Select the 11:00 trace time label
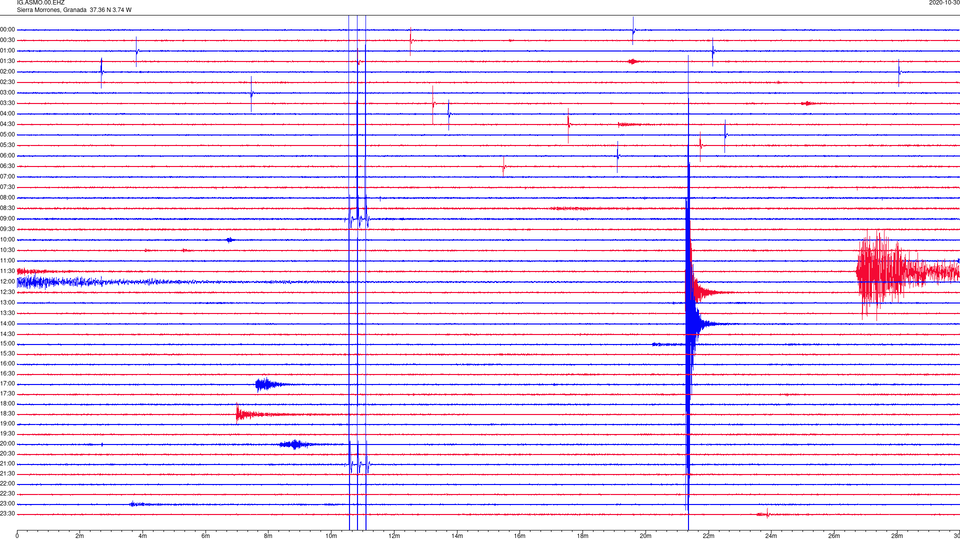This screenshot has height=540, width=960. pyautogui.click(x=8, y=261)
